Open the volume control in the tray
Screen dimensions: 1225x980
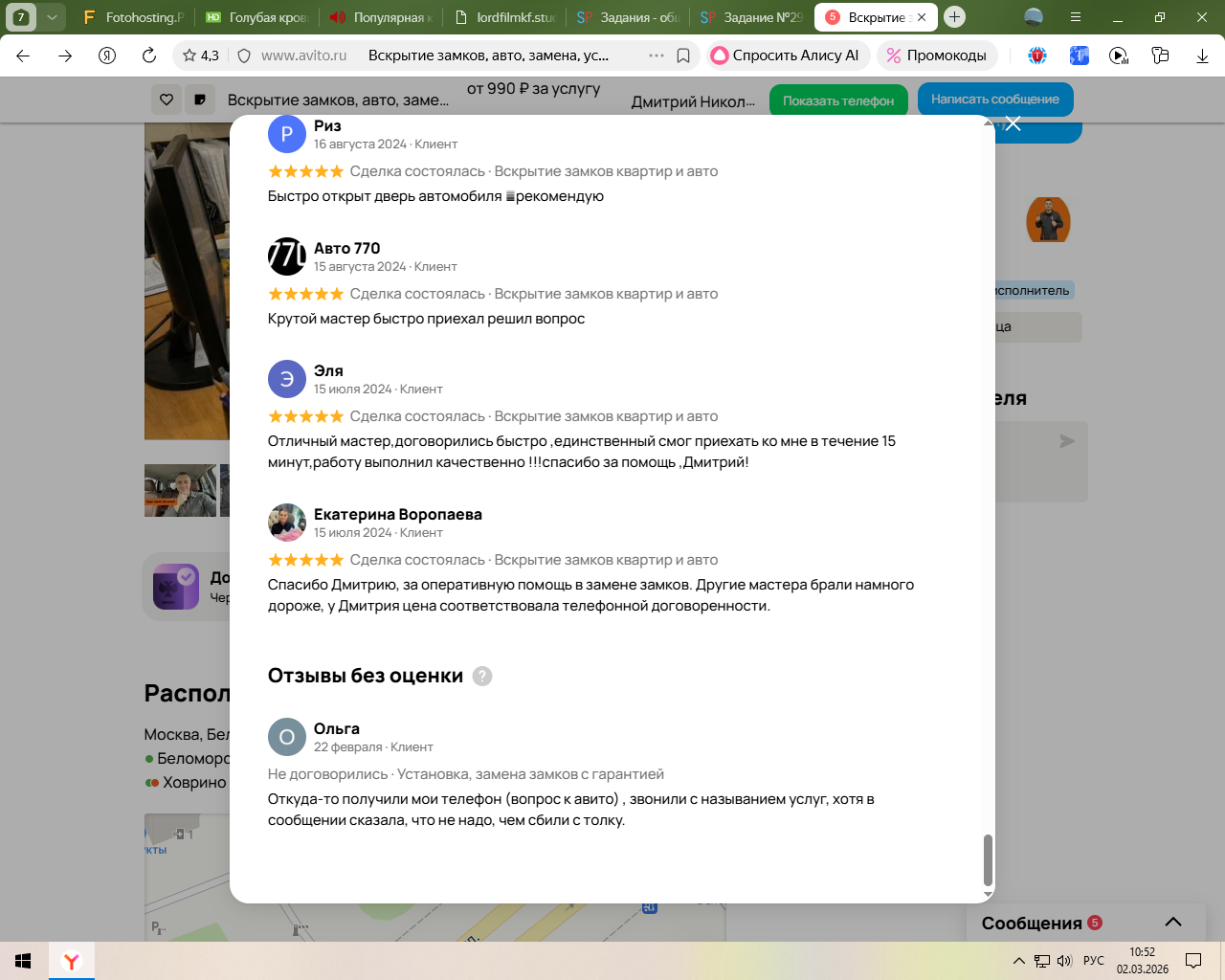pyautogui.click(x=1064, y=961)
